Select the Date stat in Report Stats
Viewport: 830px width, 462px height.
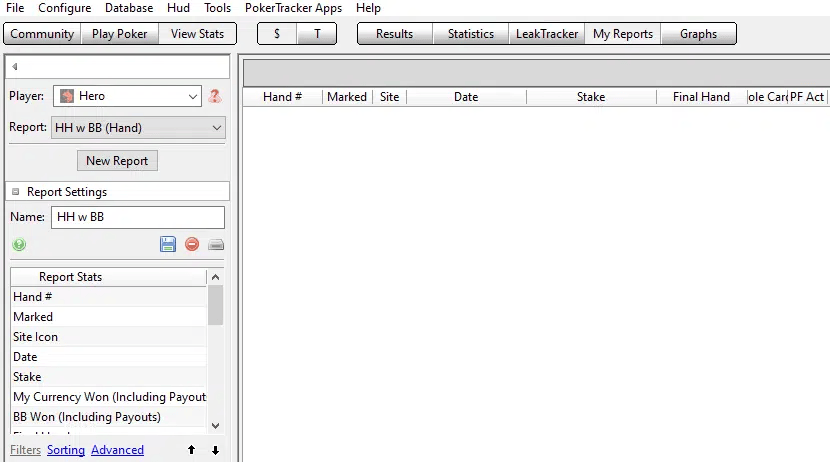pyautogui.click(x=109, y=357)
